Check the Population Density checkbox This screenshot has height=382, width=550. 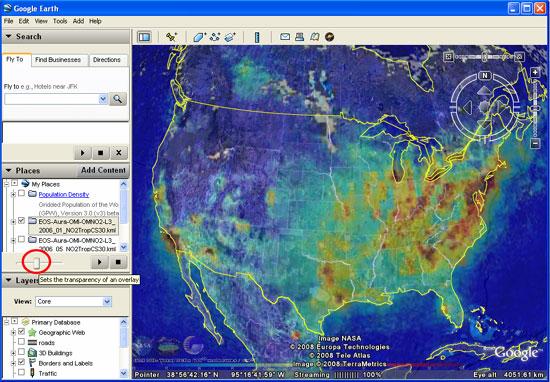21,193
